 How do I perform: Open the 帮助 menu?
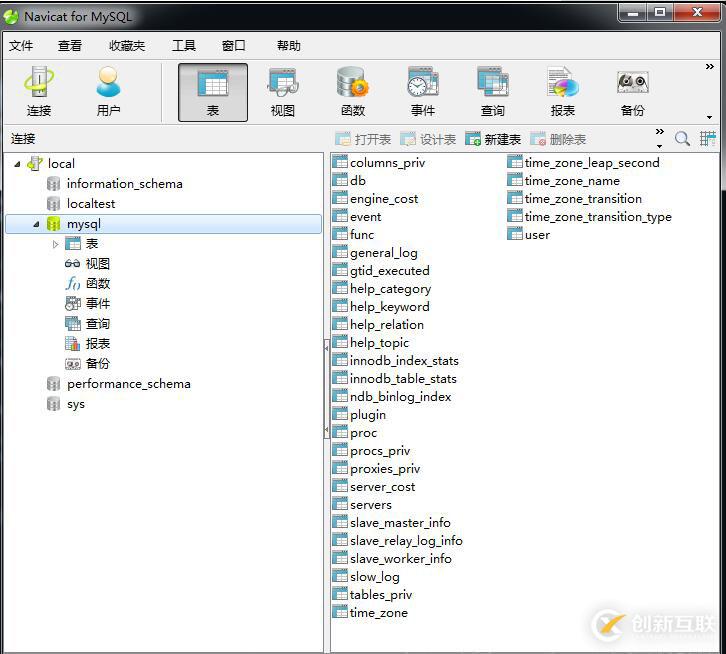pyautogui.click(x=288, y=45)
